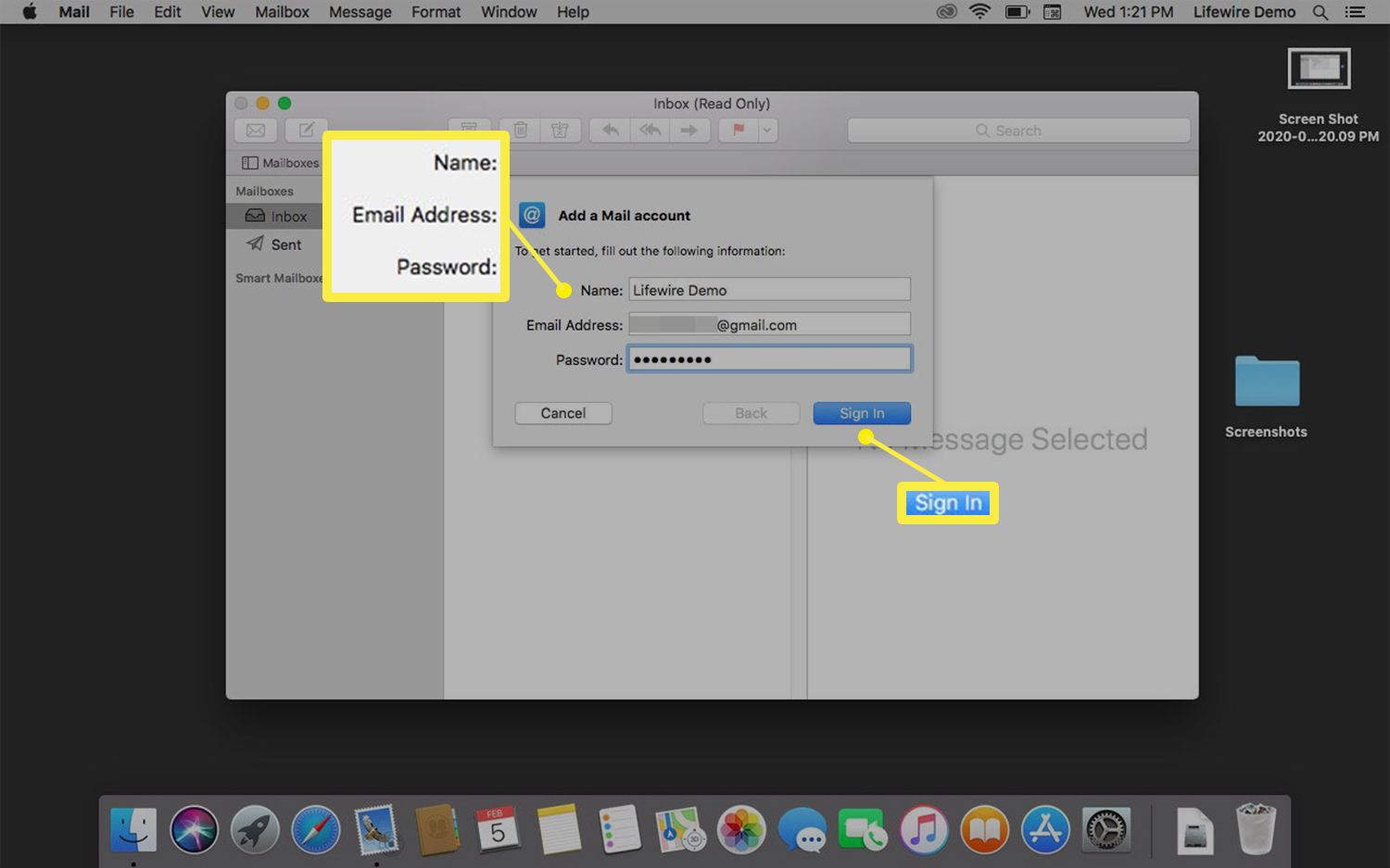Image resolution: width=1390 pixels, height=868 pixels.
Task: Open the Mail application menu
Action: pyautogui.click(x=74, y=12)
